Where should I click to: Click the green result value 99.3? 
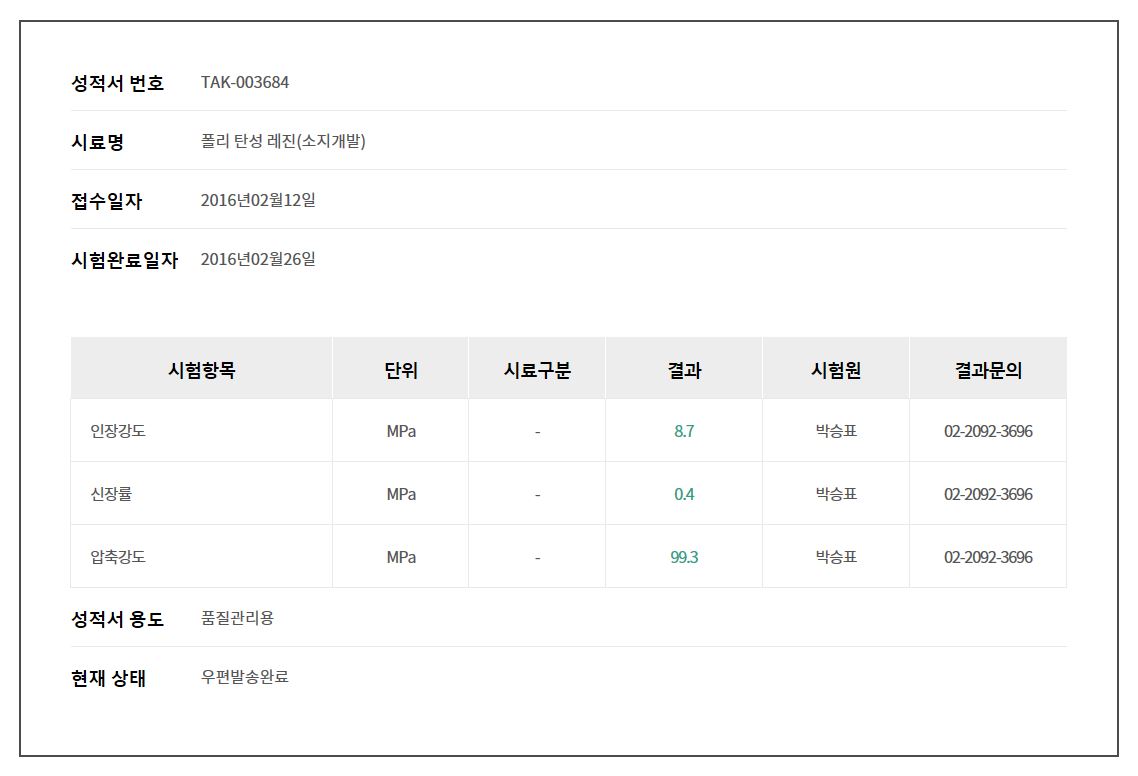click(x=684, y=557)
